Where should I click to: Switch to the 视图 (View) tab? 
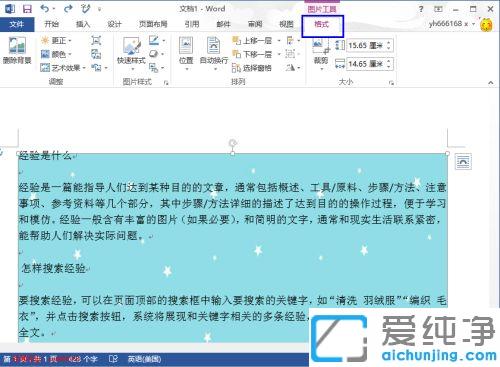click(x=286, y=24)
